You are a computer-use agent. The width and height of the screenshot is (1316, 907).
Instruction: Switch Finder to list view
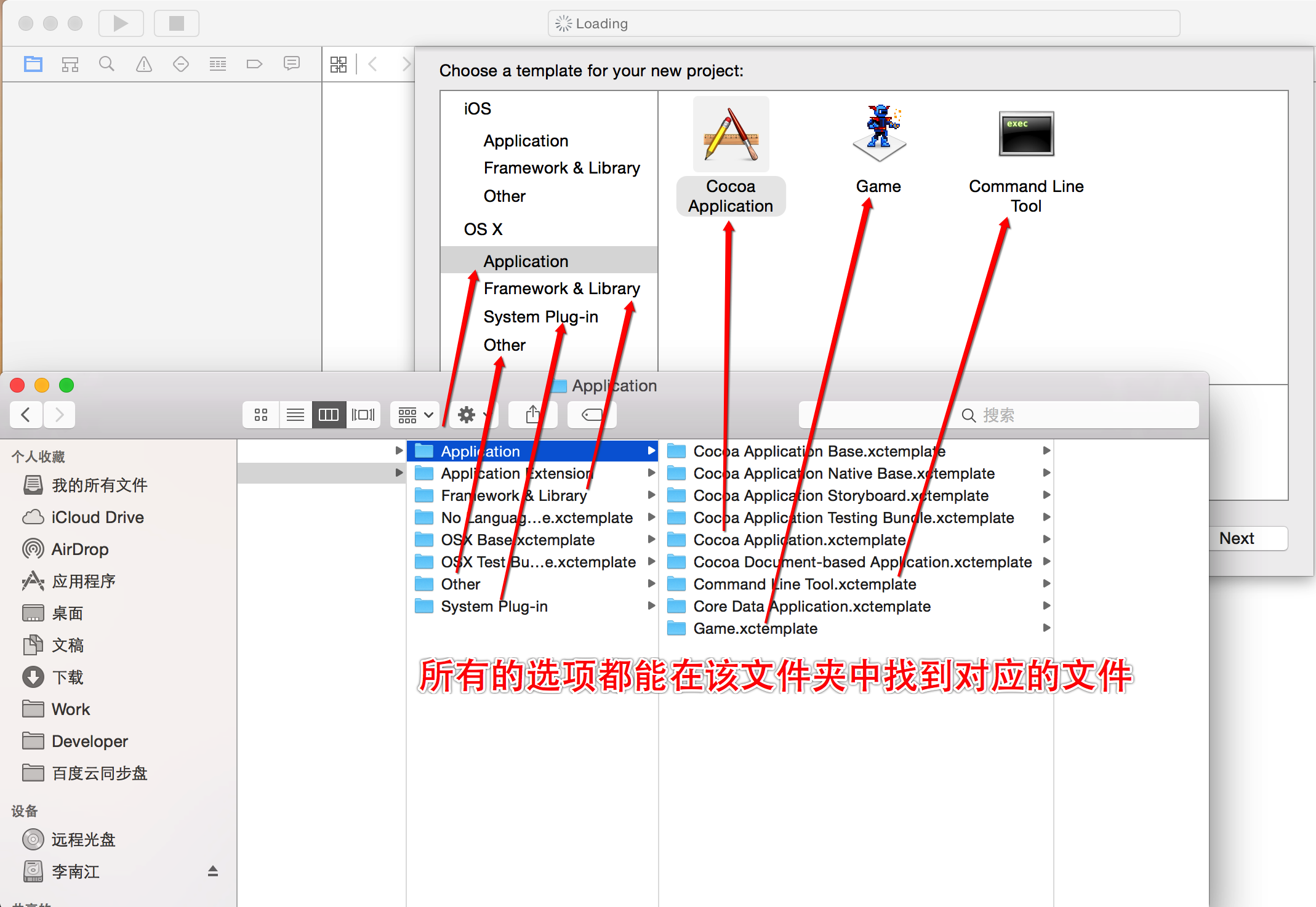coord(295,415)
